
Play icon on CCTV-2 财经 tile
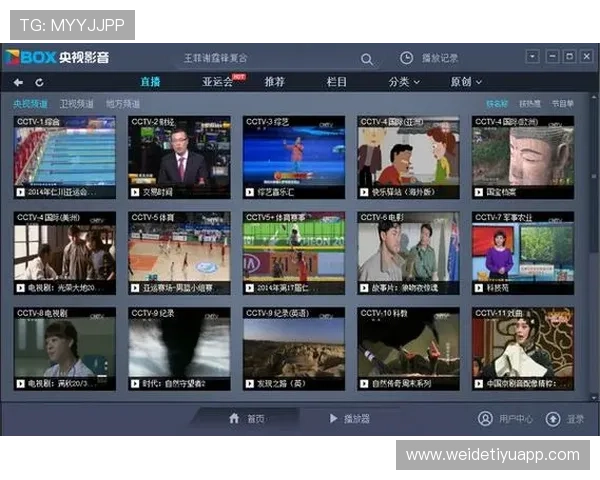click(135, 192)
